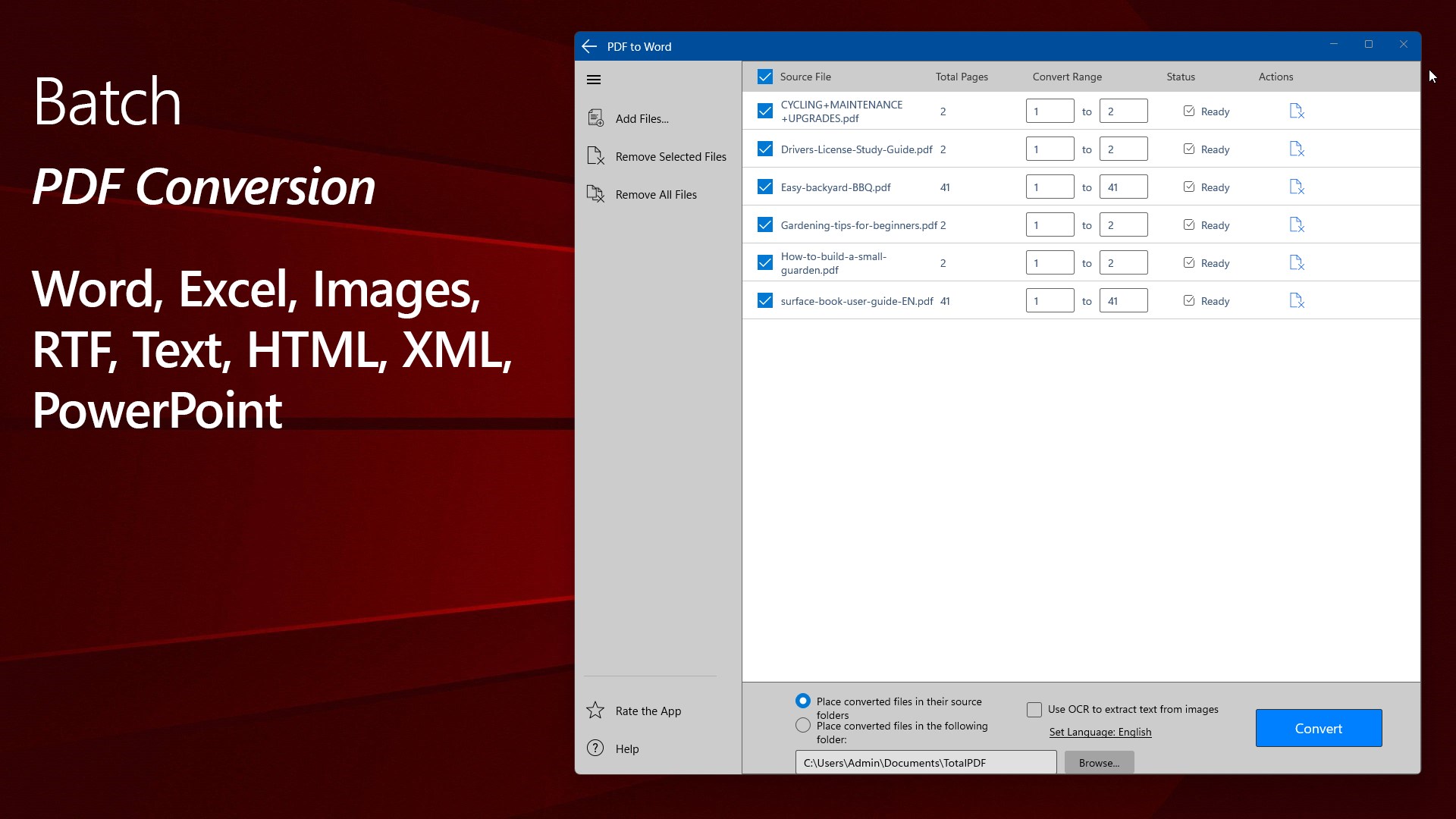The image size is (1456, 819).
Task: Click the Add Files icon
Action: (596, 118)
